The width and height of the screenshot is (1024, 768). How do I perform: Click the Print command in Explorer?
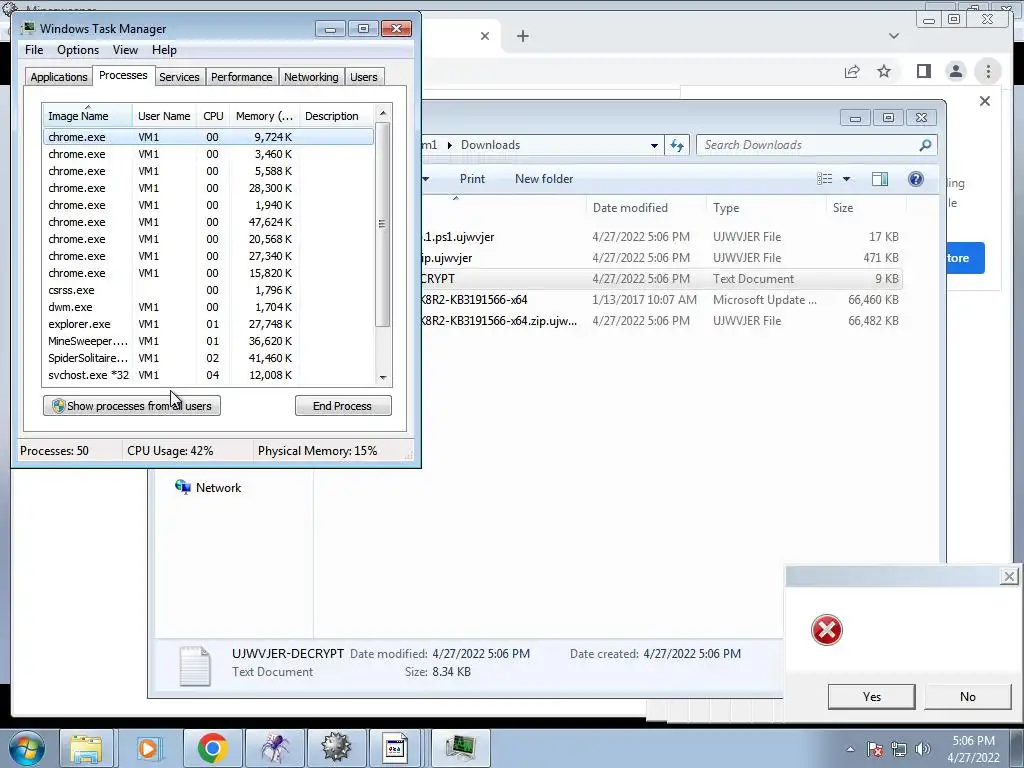click(x=472, y=179)
